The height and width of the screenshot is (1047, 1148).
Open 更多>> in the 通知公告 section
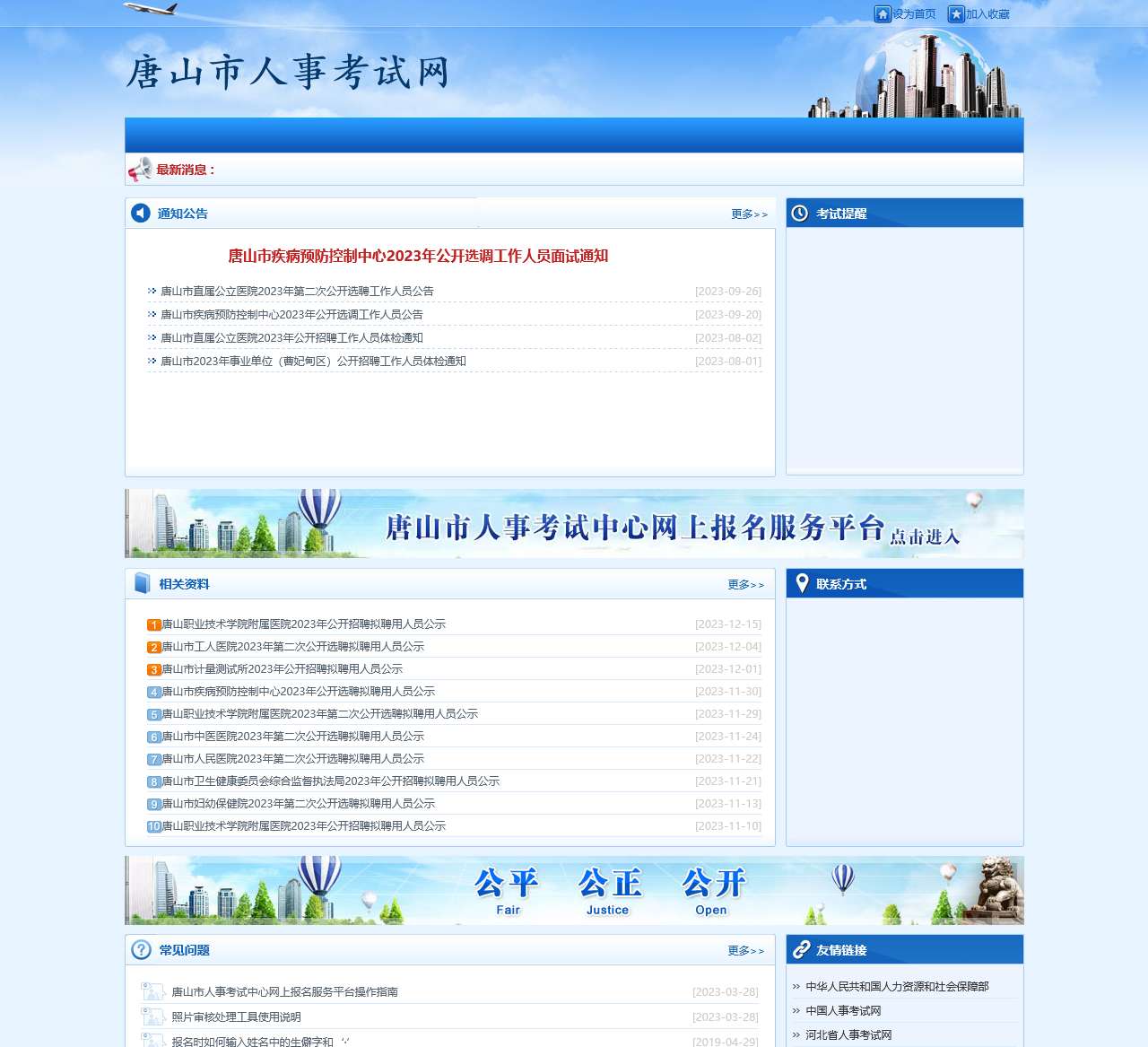point(749,214)
